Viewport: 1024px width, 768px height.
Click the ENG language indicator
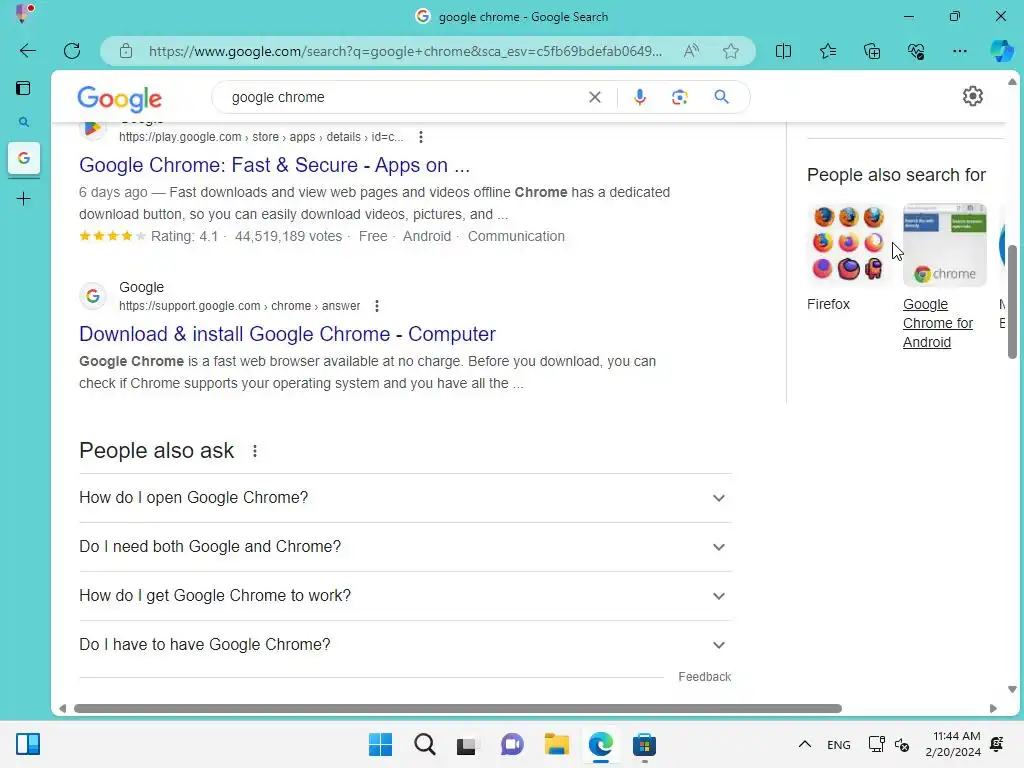pos(839,744)
